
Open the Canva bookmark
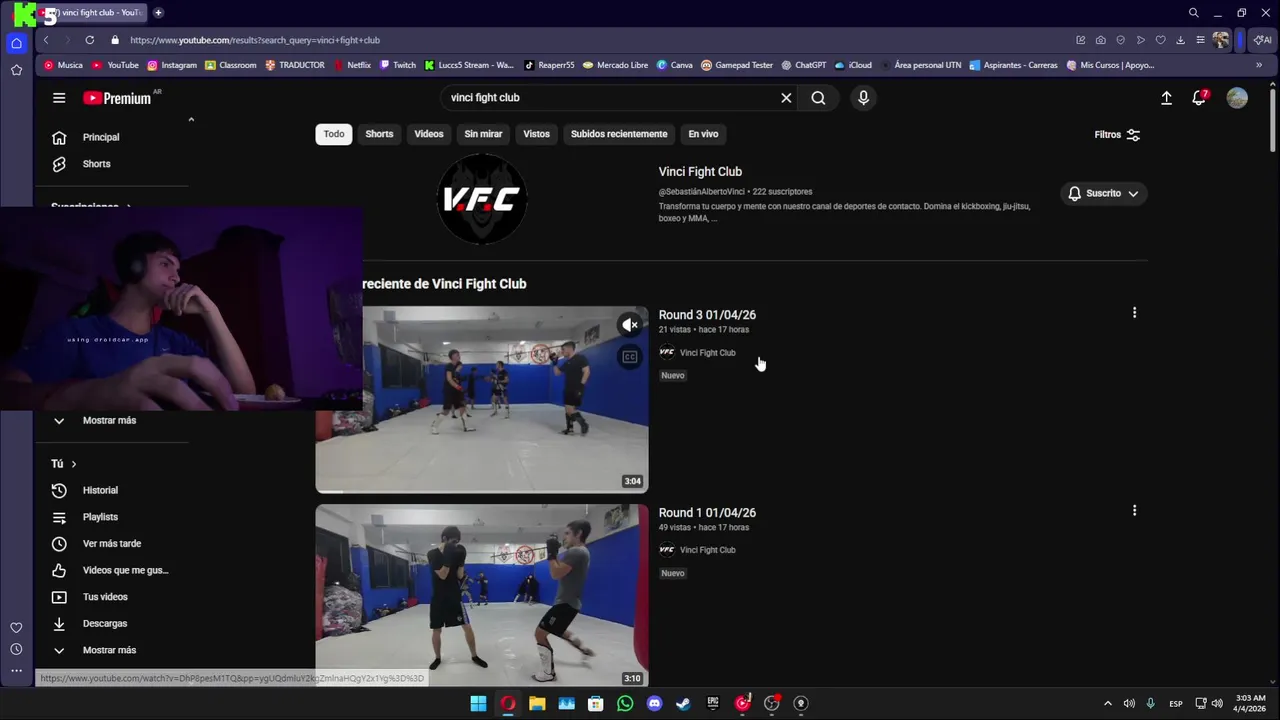(675, 65)
